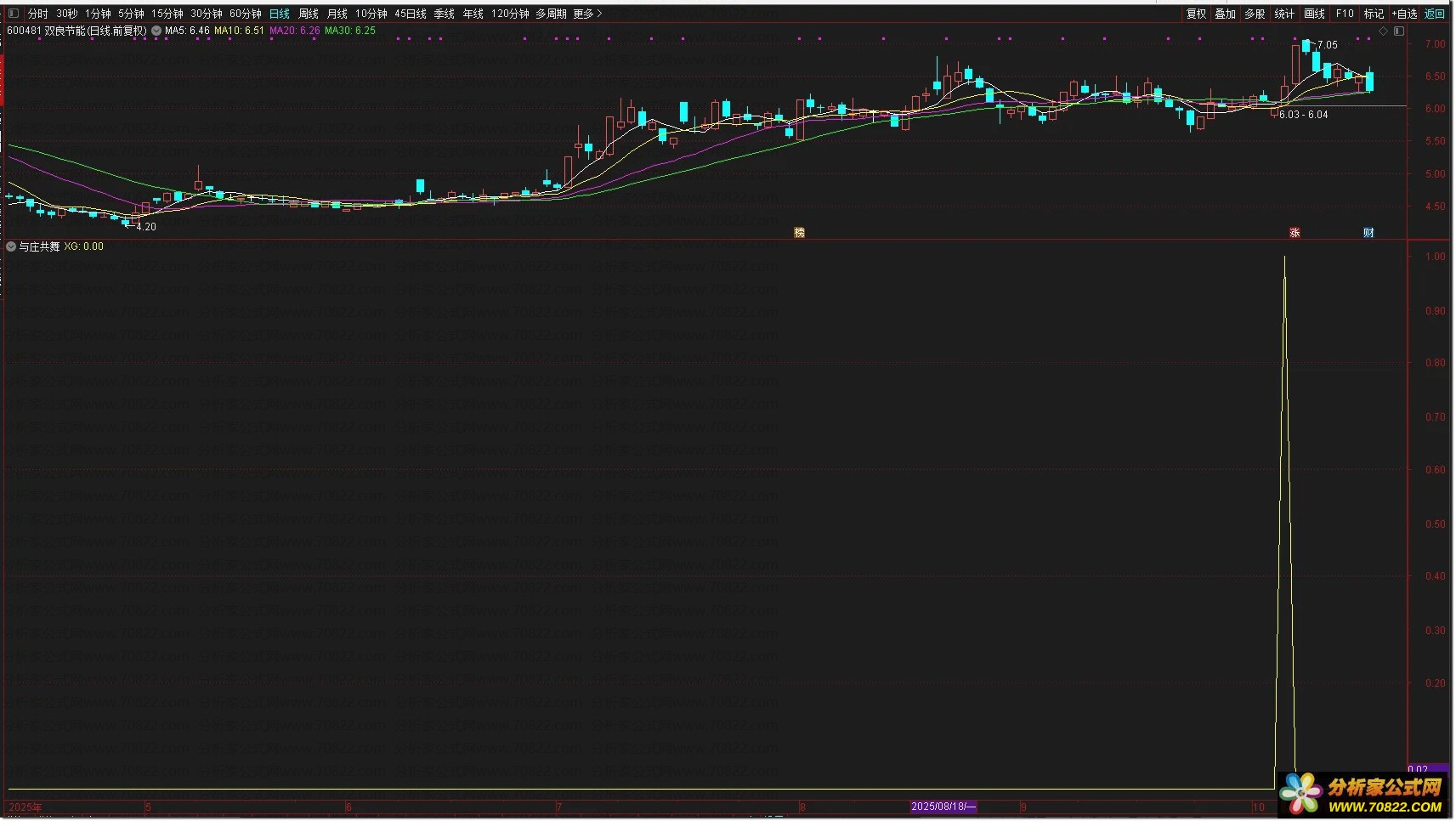Open the MA indicator dropdown next to stock name
This screenshot has width=1456, height=821.
tap(156, 31)
